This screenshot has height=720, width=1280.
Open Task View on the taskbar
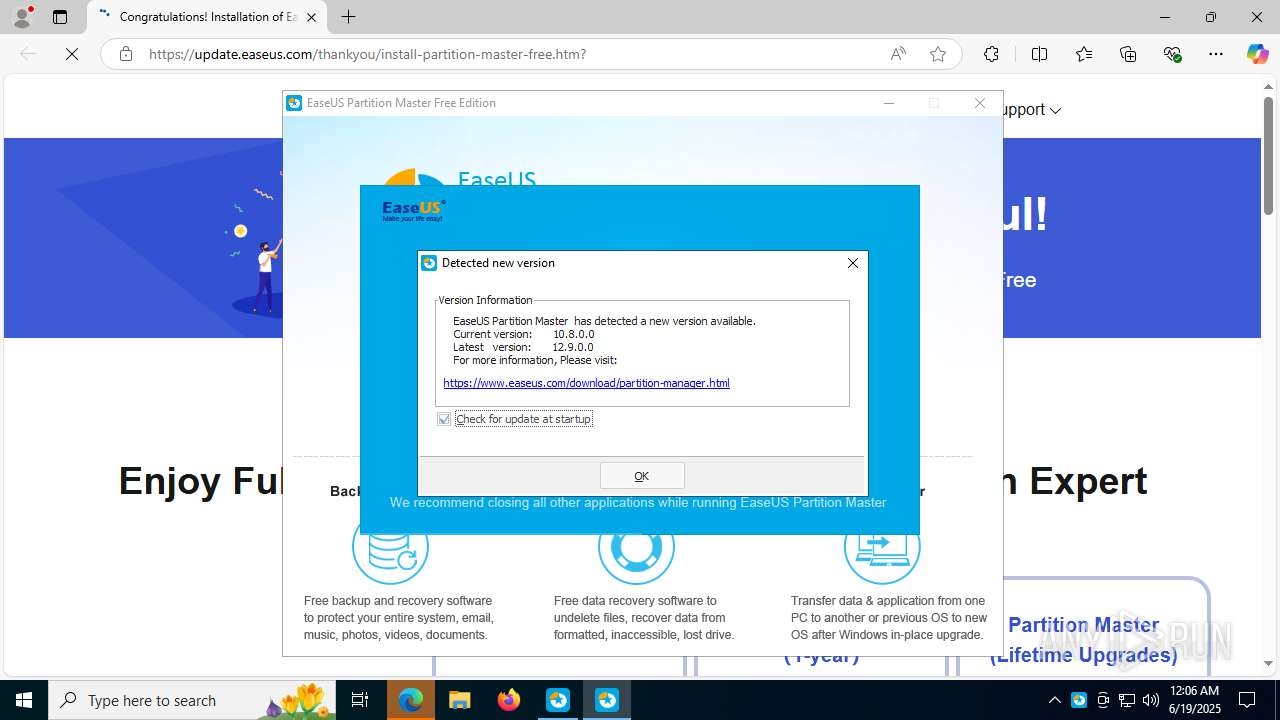tap(360, 700)
